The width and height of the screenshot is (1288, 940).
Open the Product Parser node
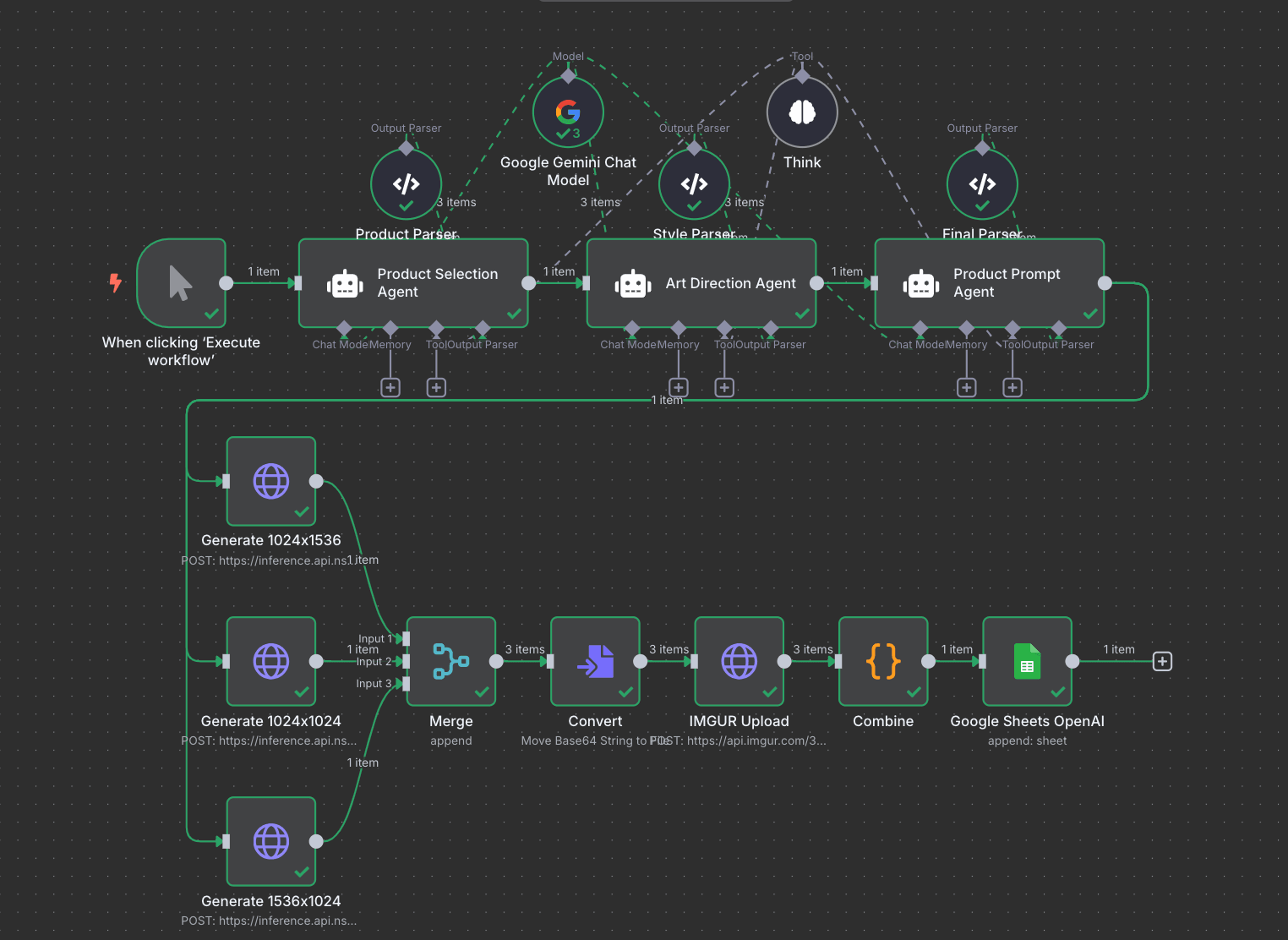406,183
